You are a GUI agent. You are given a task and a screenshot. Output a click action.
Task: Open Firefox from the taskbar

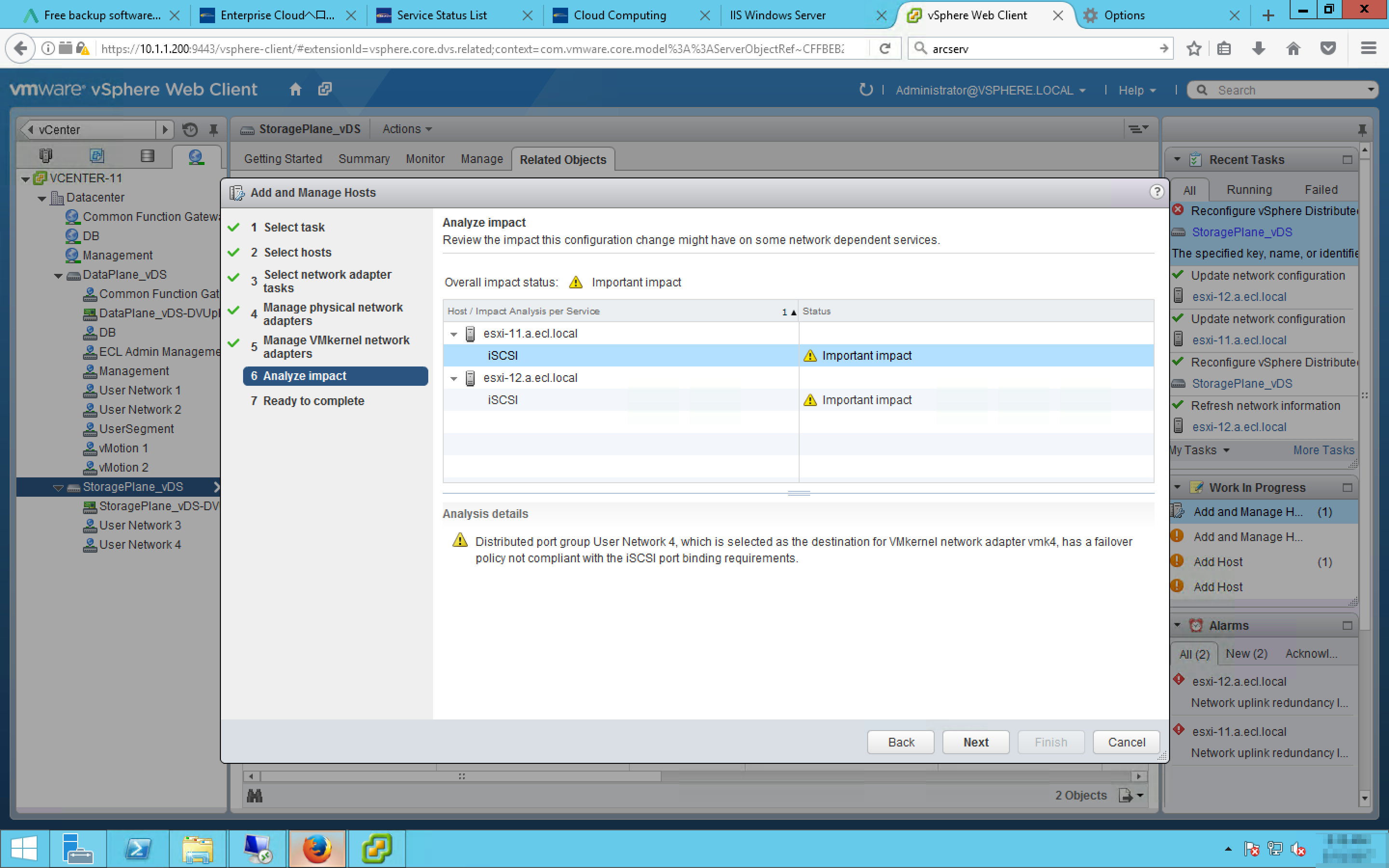317,849
